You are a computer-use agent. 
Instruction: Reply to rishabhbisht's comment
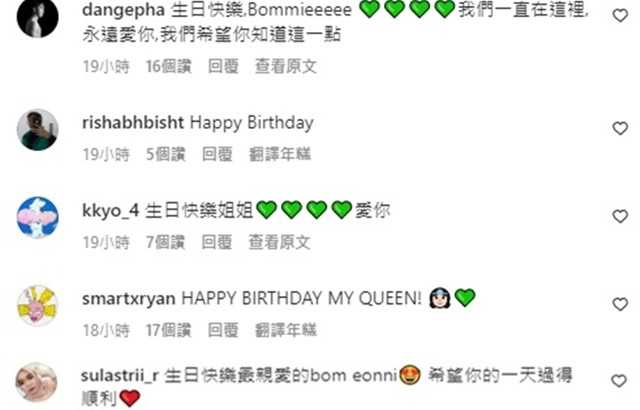[x=217, y=154]
